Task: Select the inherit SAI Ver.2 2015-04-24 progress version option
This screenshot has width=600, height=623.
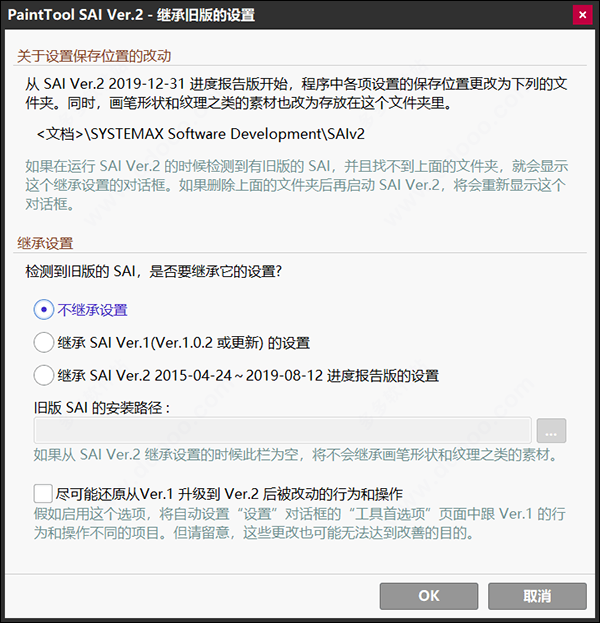Action: click(44, 375)
